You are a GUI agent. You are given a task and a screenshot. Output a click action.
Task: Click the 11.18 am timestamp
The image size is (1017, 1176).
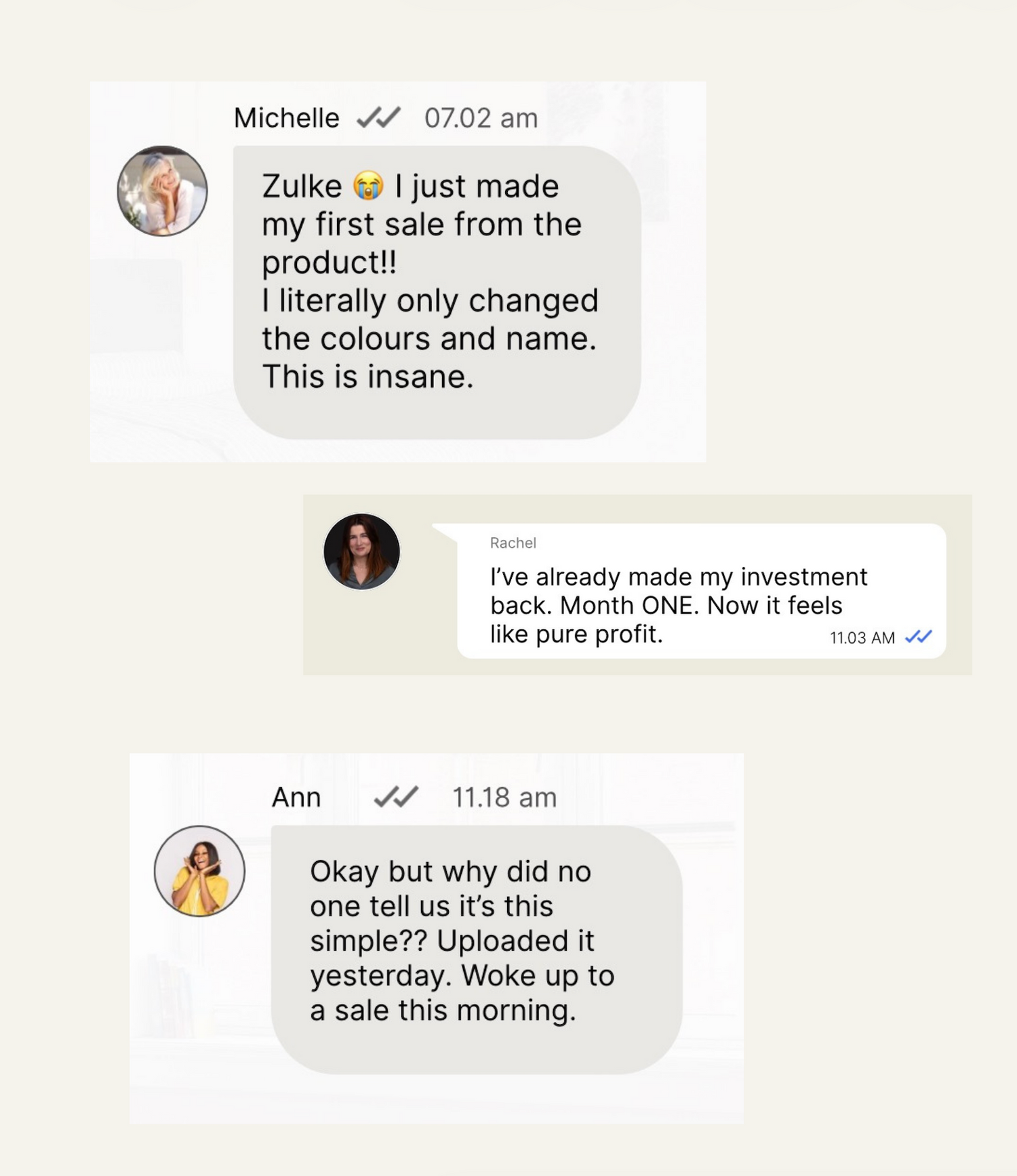pyautogui.click(x=504, y=798)
